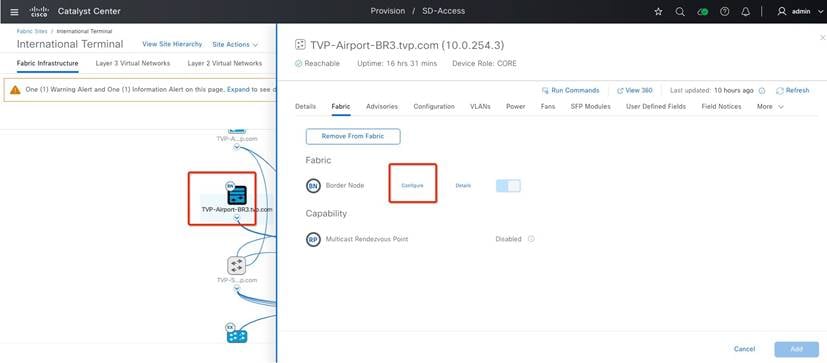827x363 pixels.
Task: Switch to Fabric Infrastructure tab
Action: (x=47, y=63)
